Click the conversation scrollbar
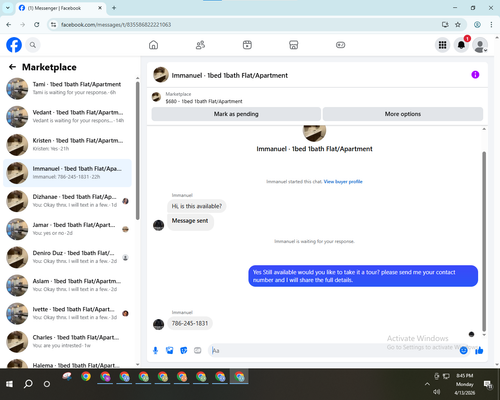The width and height of the screenshot is (500, 400). click(x=484, y=242)
